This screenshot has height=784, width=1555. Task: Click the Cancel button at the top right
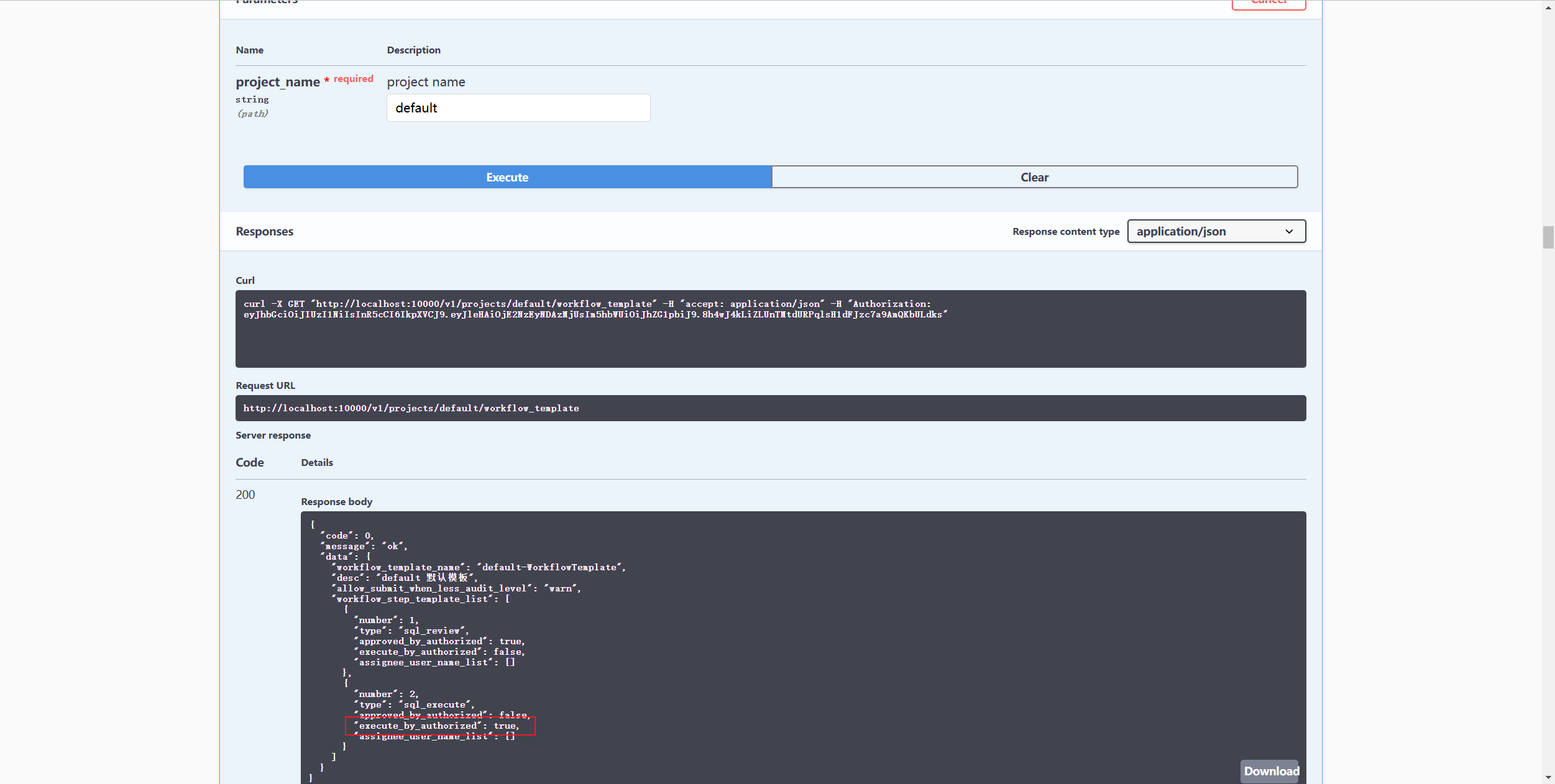point(1268,2)
